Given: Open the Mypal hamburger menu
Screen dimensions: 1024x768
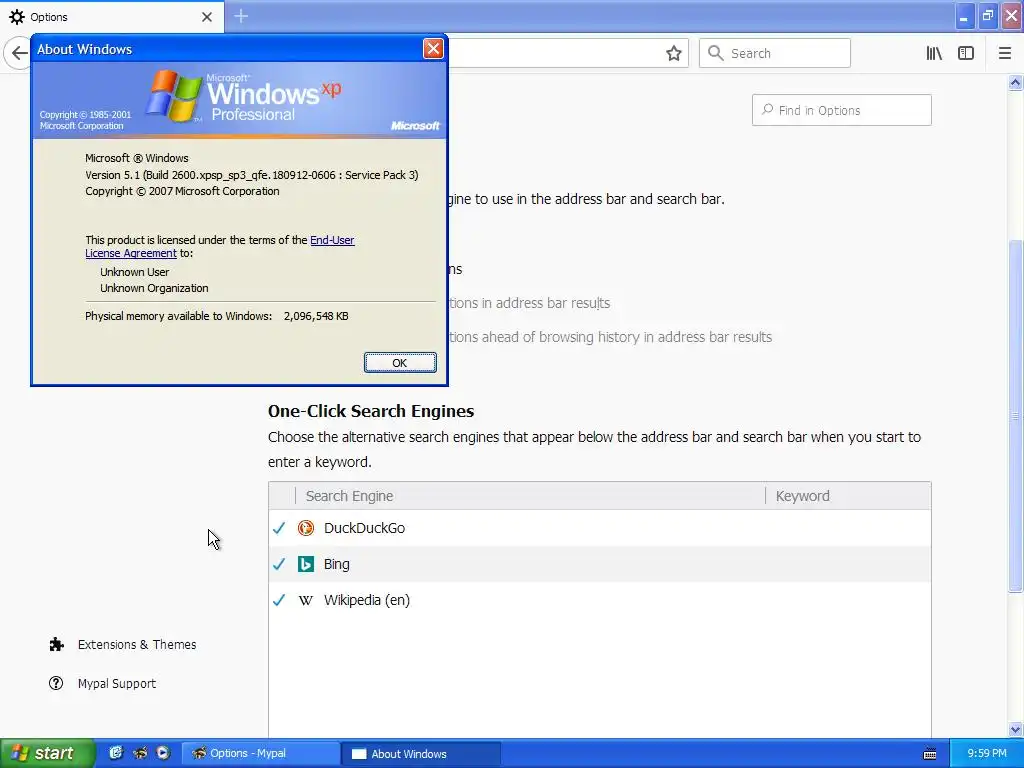Looking at the screenshot, I should [1005, 54].
